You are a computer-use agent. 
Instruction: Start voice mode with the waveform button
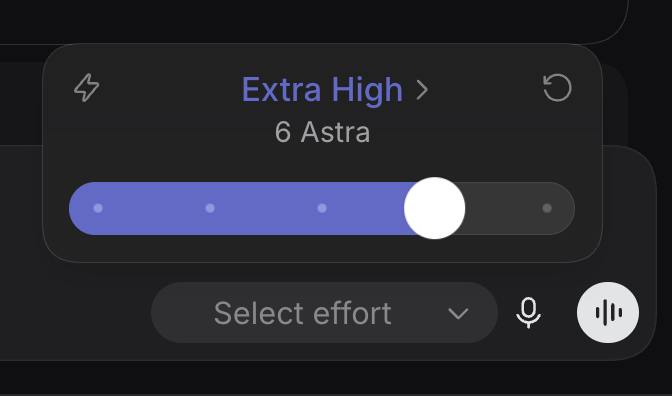point(608,312)
